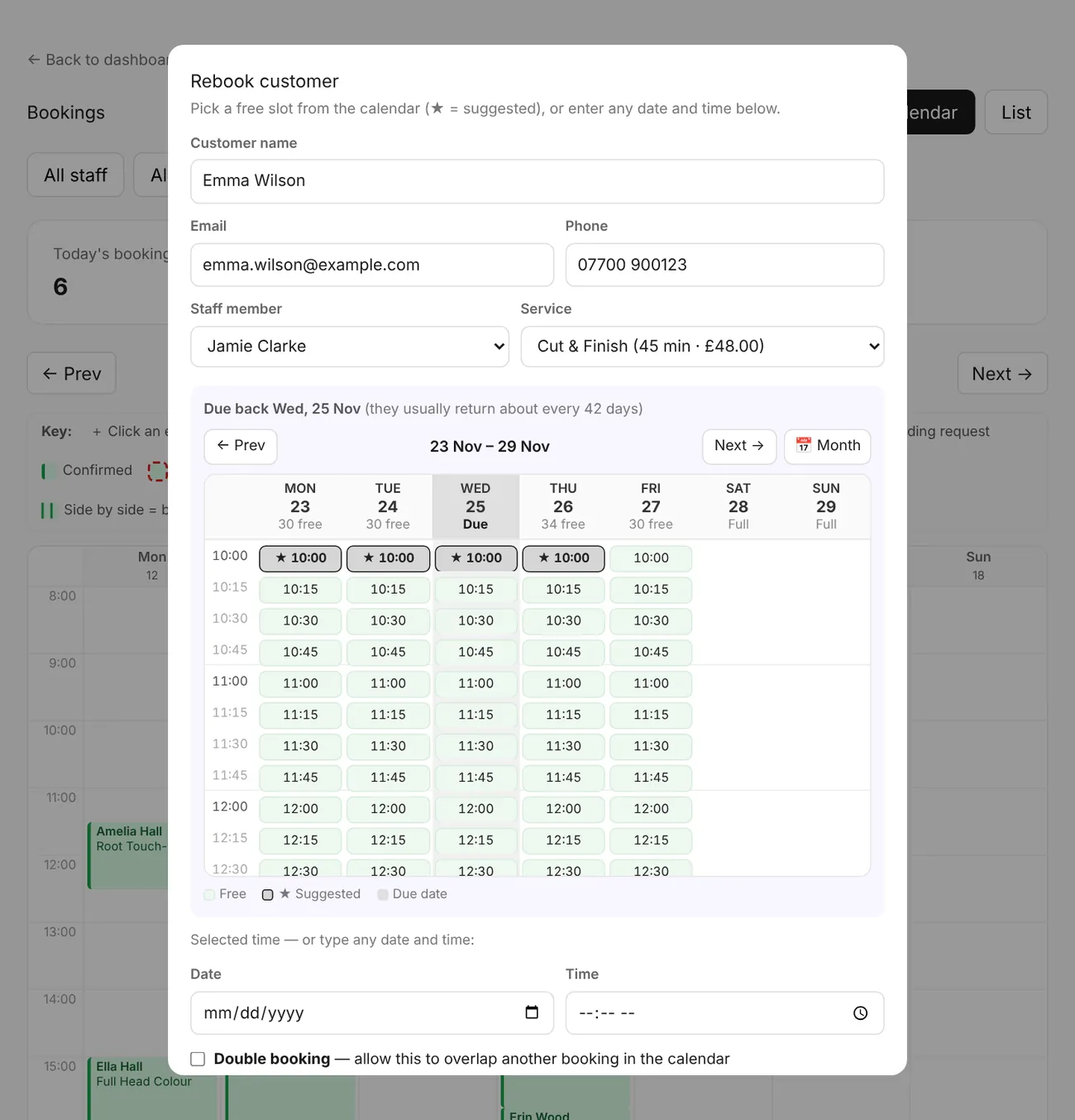Select the All staff filter

pyautogui.click(x=75, y=175)
